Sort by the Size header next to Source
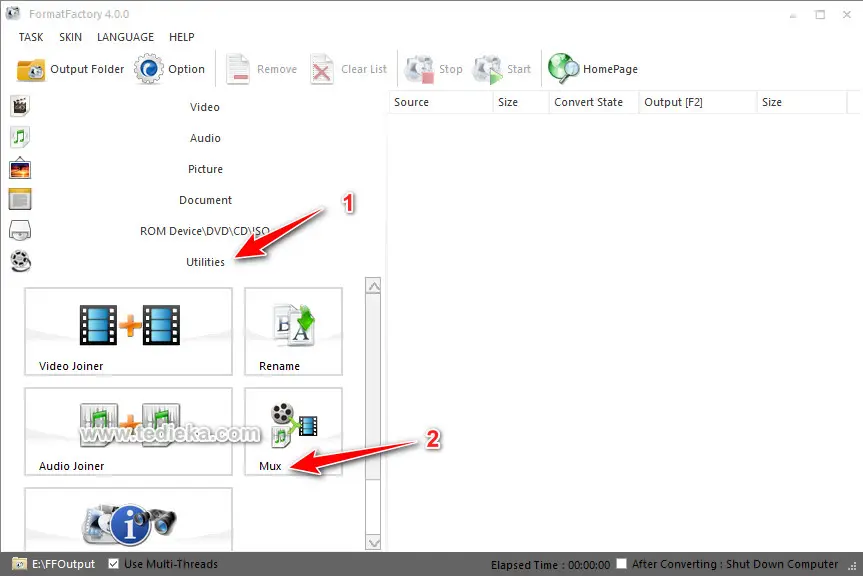Image resolution: width=863 pixels, height=576 pixels. (x=521, y=102)
